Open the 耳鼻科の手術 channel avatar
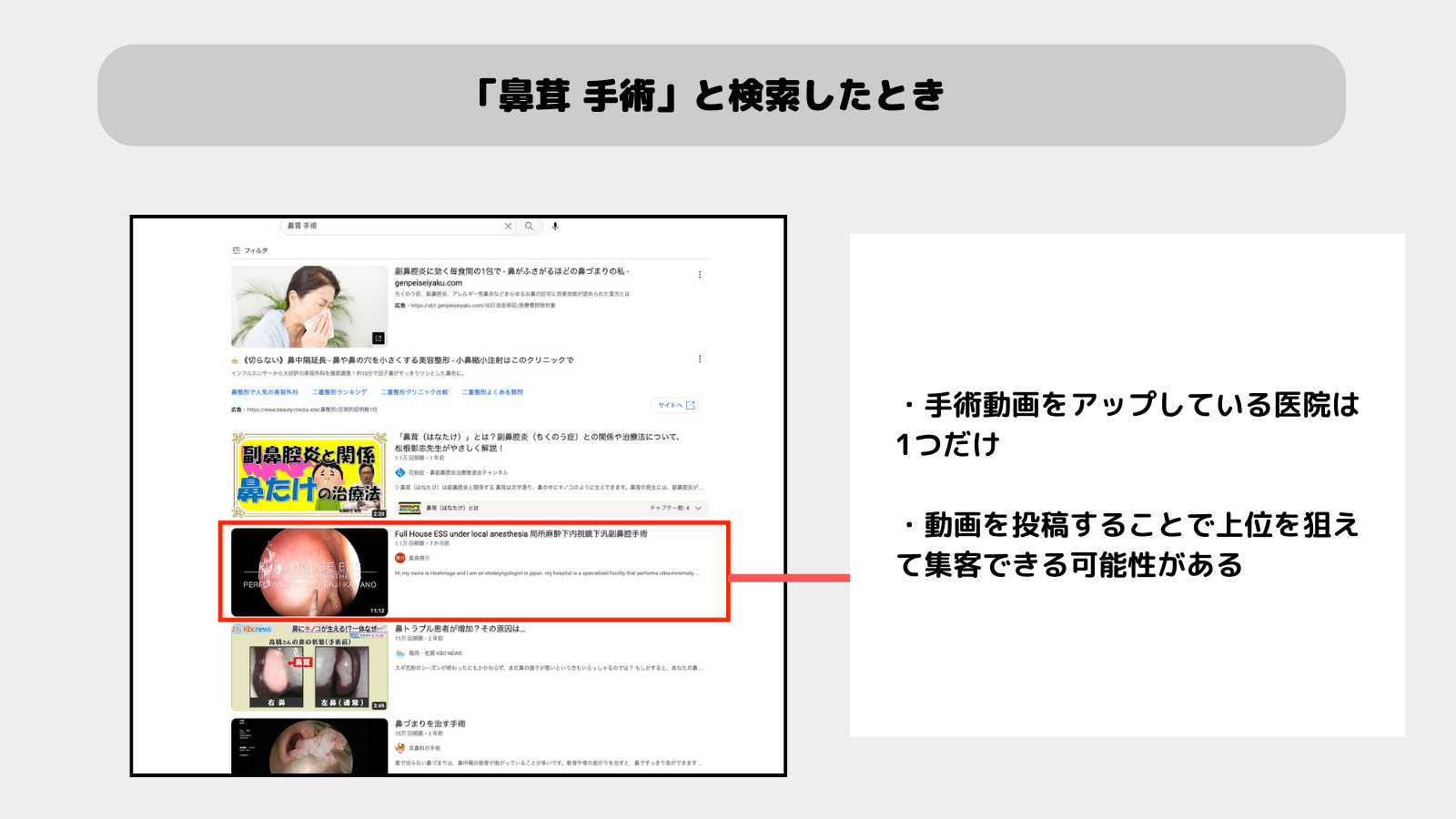This screenshot has width=1456, height=819. (x=399, y=747)
